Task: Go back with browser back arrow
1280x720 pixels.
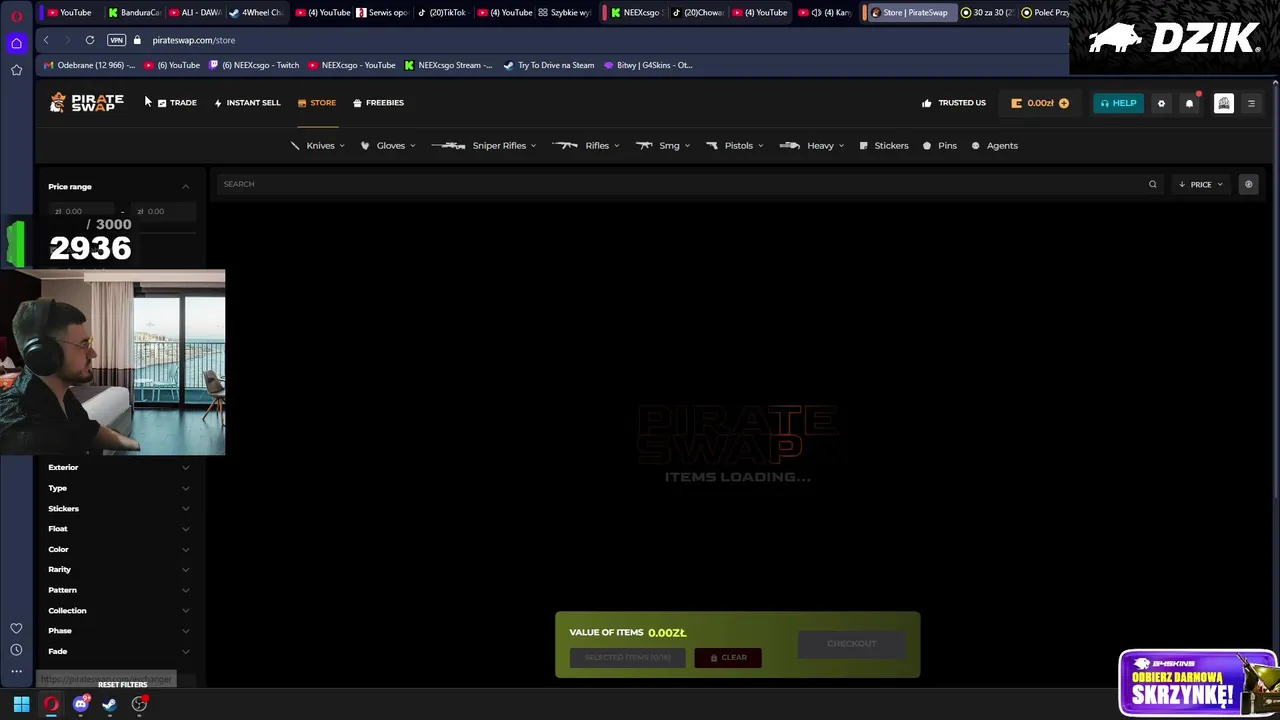Action: point(46,40)
